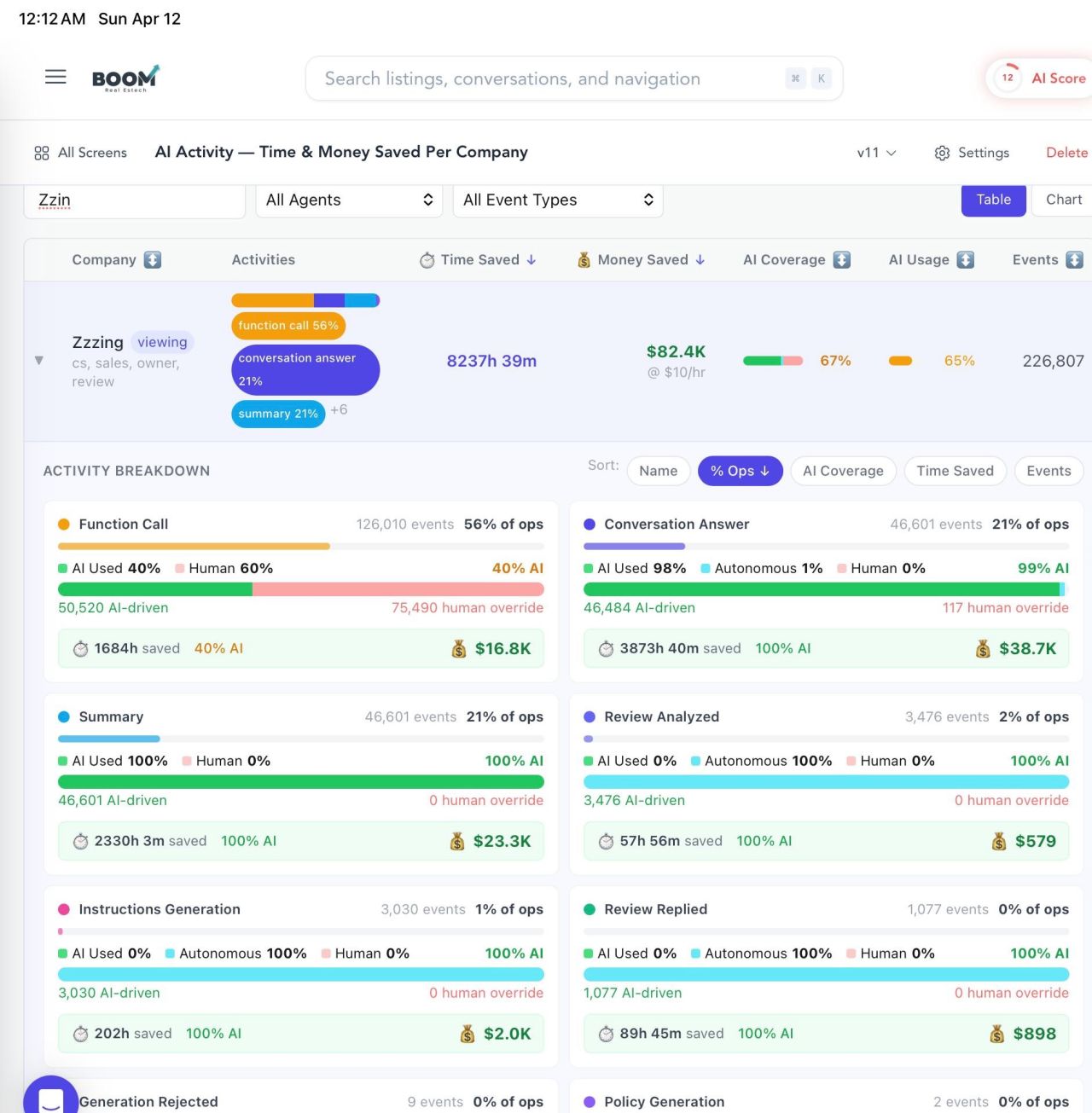Click the AI Usage column sort icon

click(x=966, y=260)
